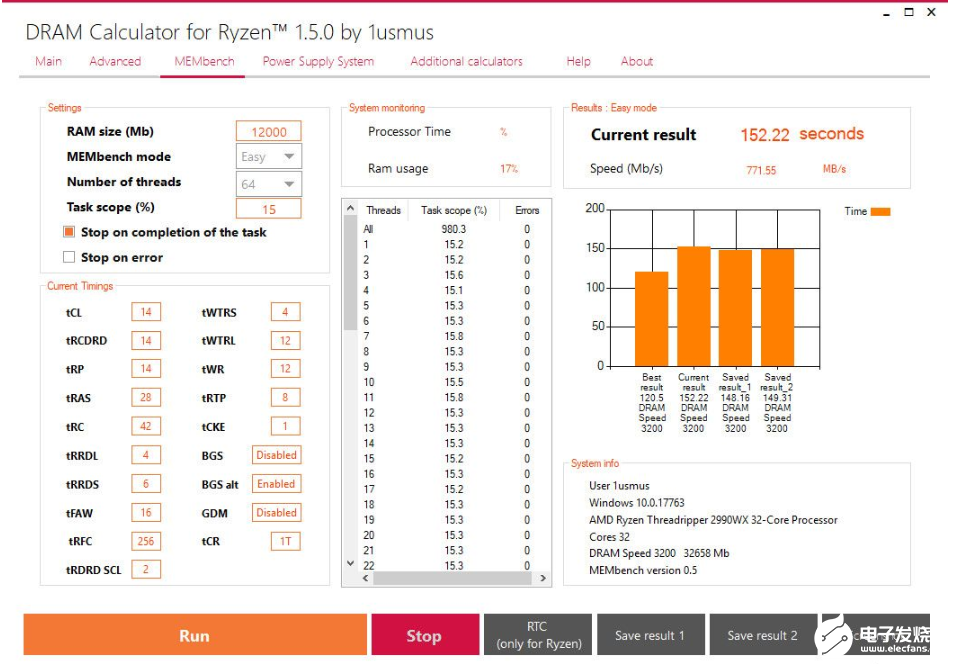Viewport: 959px width, 664px height.
Task: Click the orange Time legend swatch
Action: coord(881,212)
